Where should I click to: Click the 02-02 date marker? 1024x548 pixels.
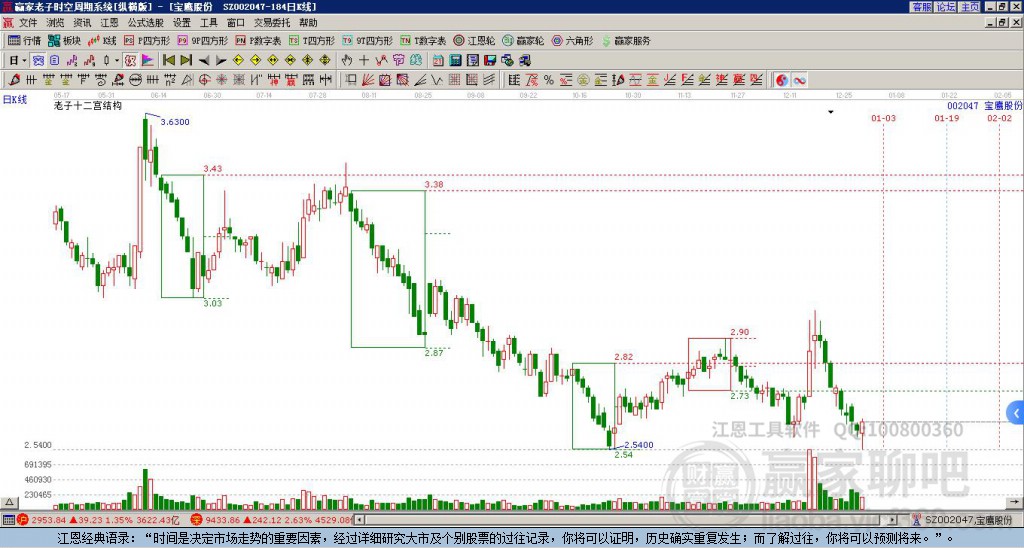tap(999, 118)
